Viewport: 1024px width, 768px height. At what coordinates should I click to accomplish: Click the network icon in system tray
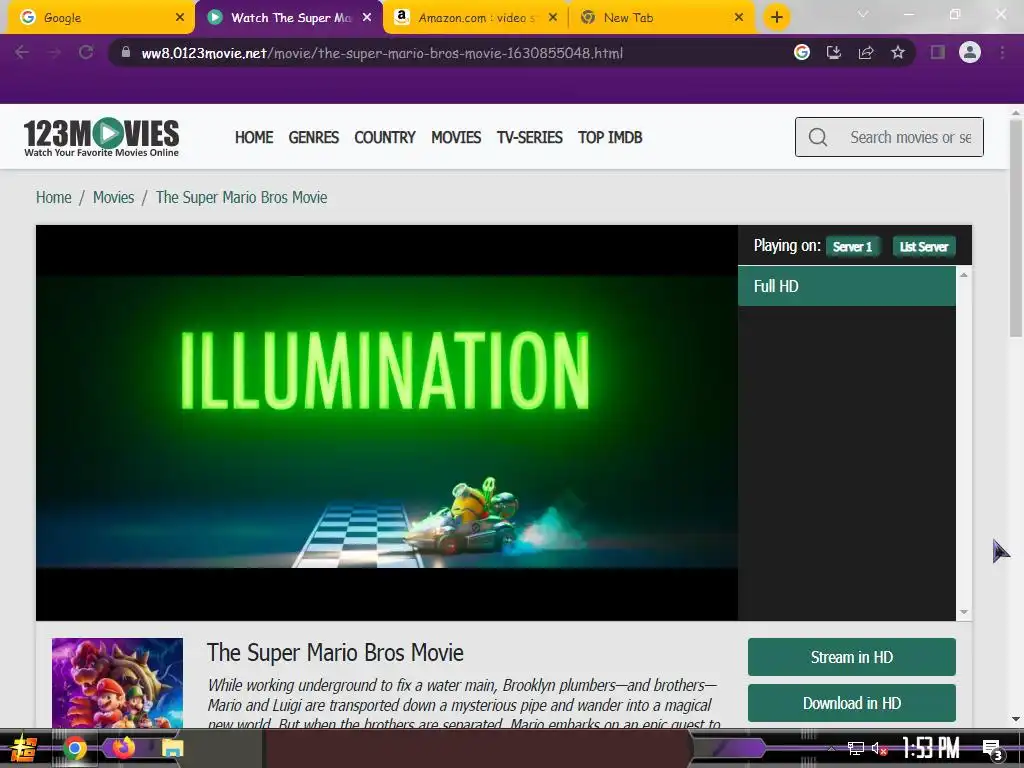pyautogui.click(x=856, y=748)
